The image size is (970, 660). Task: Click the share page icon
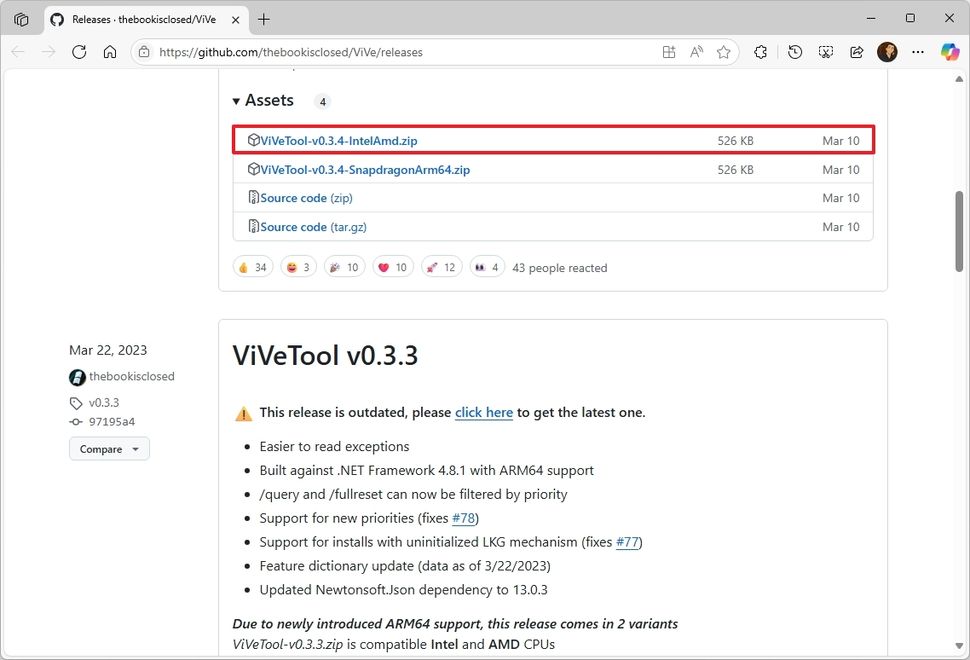(x=857, y=52)
